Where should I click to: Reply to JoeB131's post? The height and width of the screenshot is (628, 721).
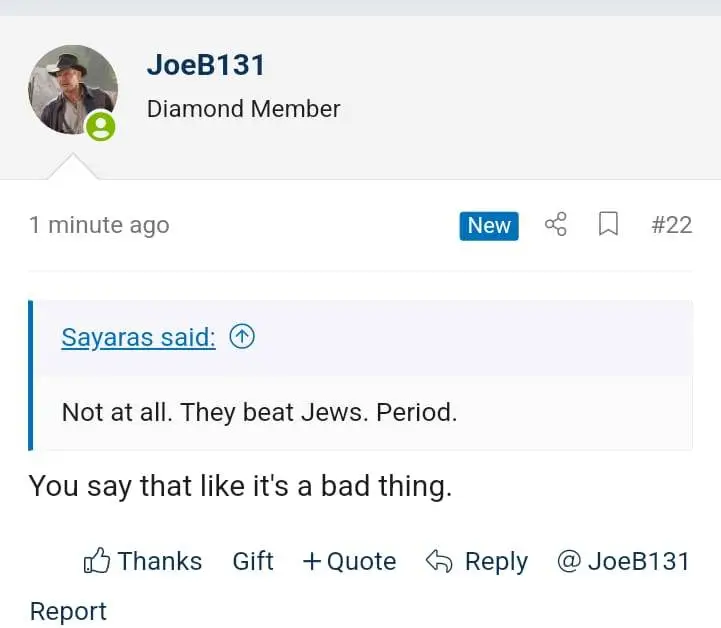pos(477,561)
